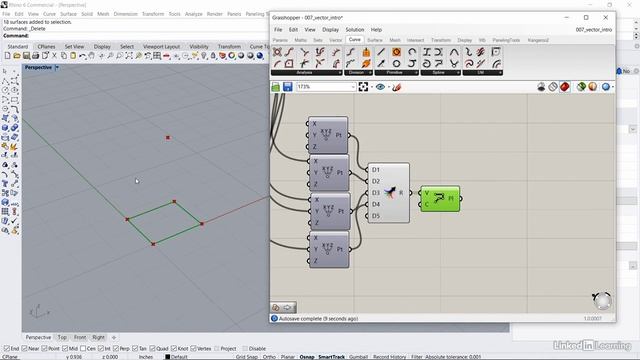Toggle Gumball in the Rhino status bar
Screen dimensions: 640x360
click(x=358, y=357)
